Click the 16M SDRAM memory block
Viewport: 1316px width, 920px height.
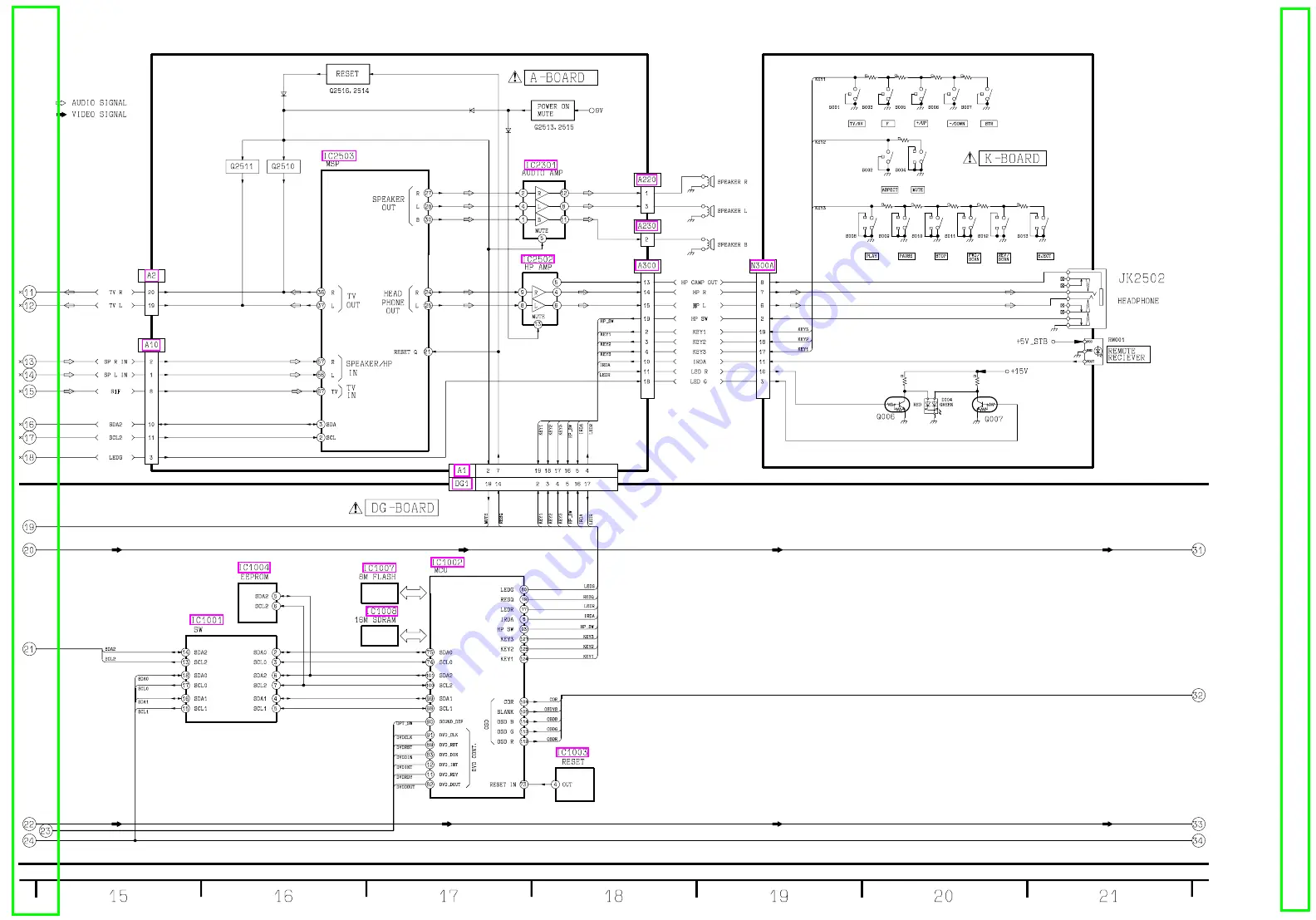[x=380, y=636]
